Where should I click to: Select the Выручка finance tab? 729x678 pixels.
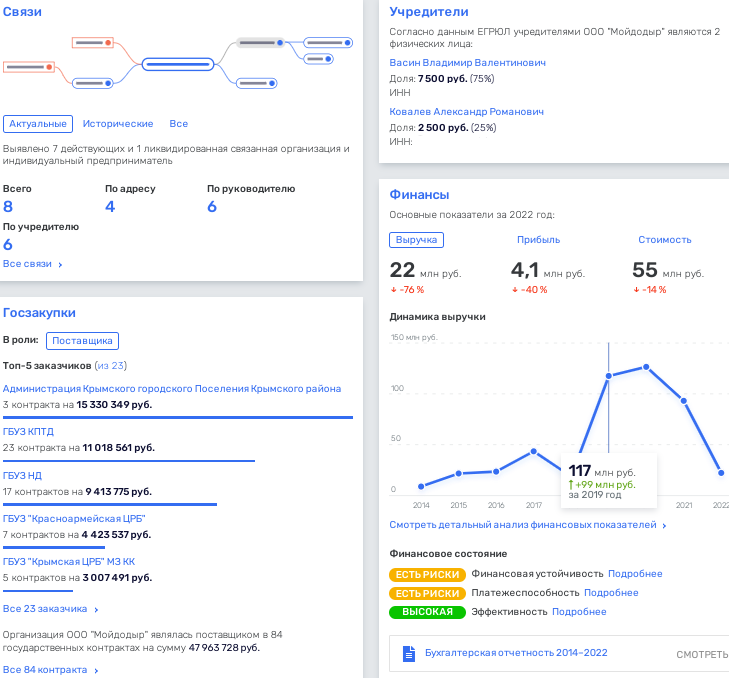pos(416,240)
